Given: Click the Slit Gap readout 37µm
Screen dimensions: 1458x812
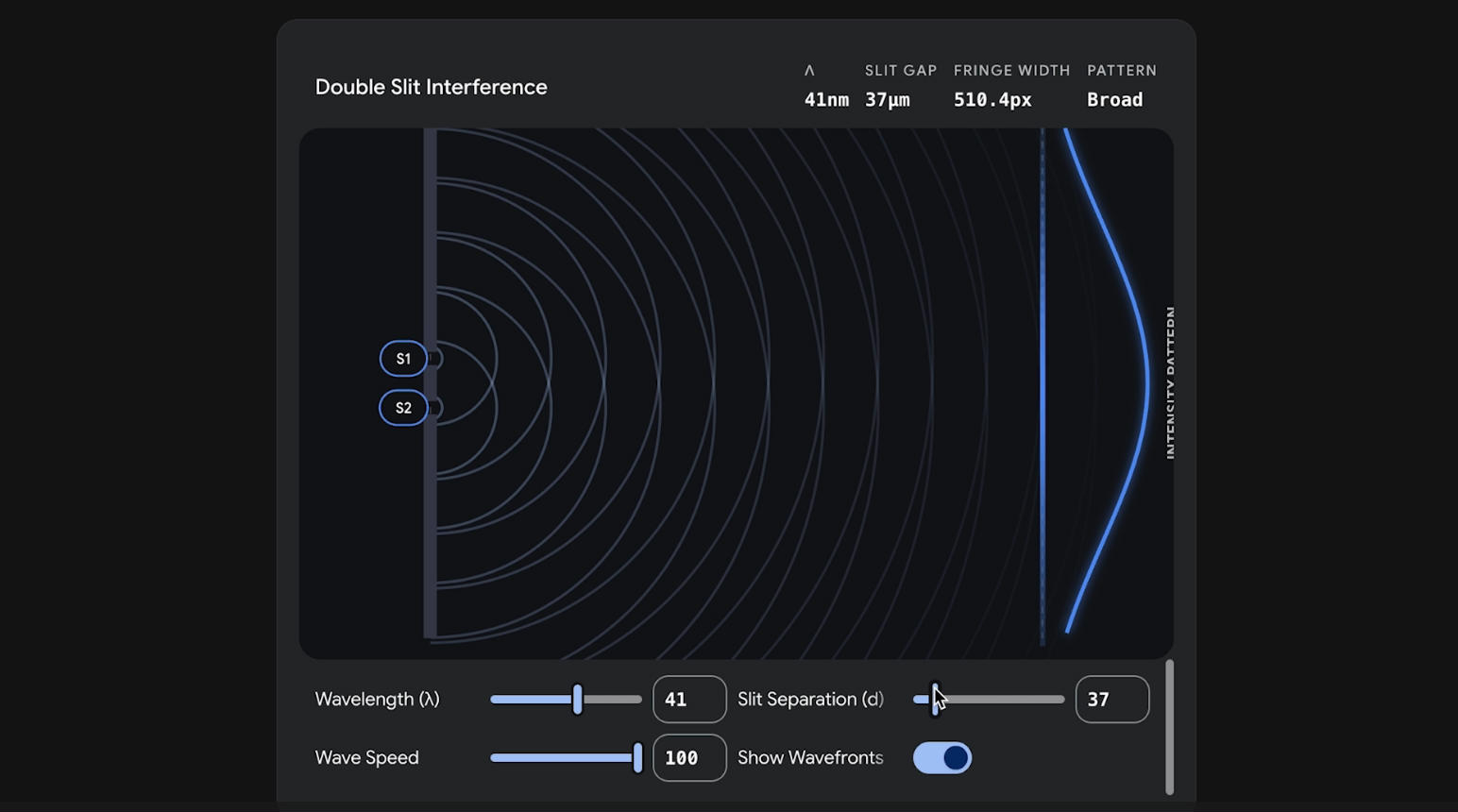Looking at the screenshot, I should coord(888,99).
